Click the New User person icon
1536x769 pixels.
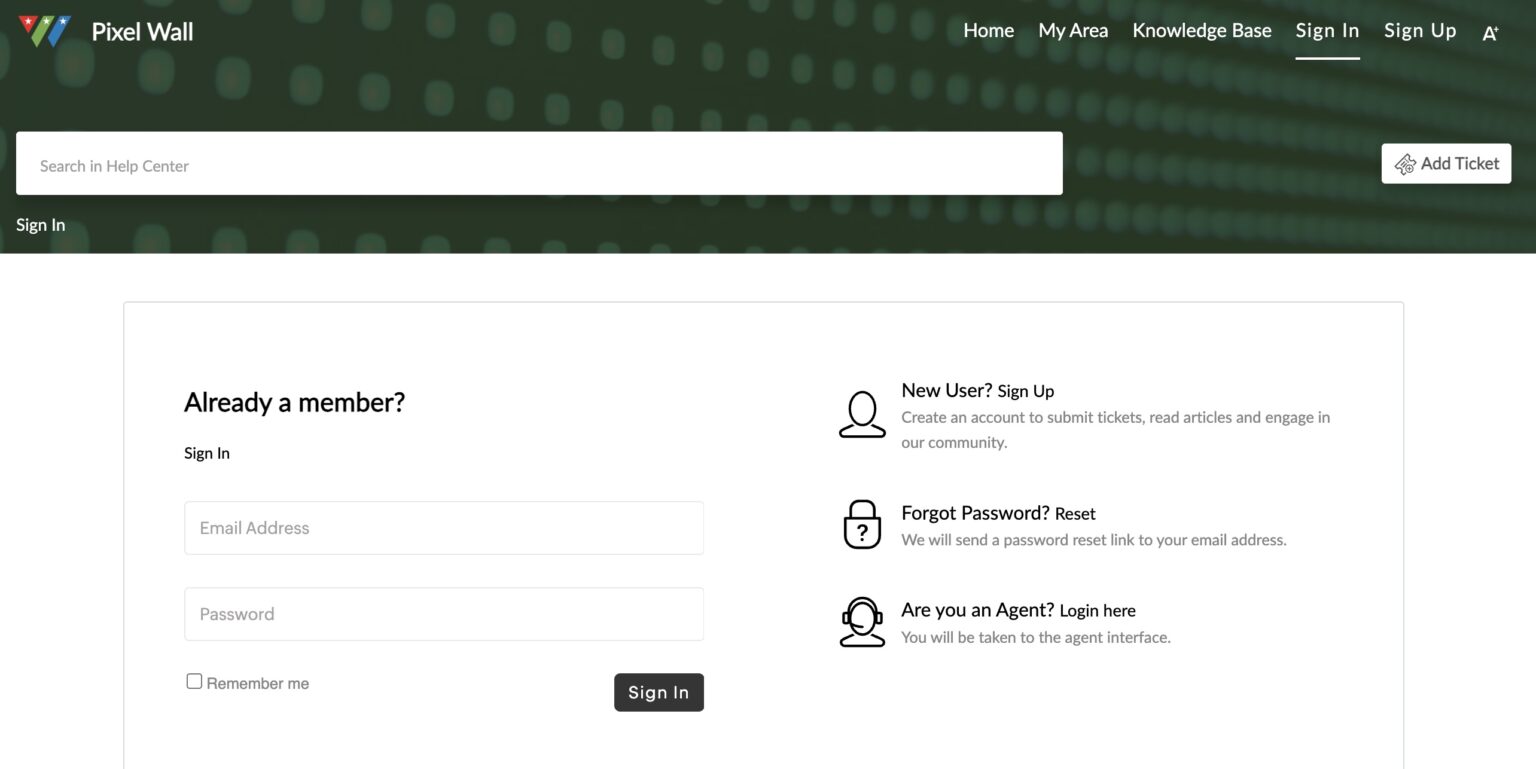(x=862, y=414)
